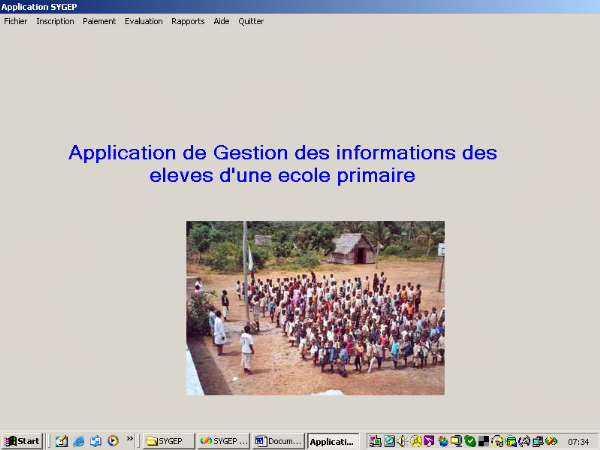Click the blue application title heading

pyautogui.click(x=283, y=164)
